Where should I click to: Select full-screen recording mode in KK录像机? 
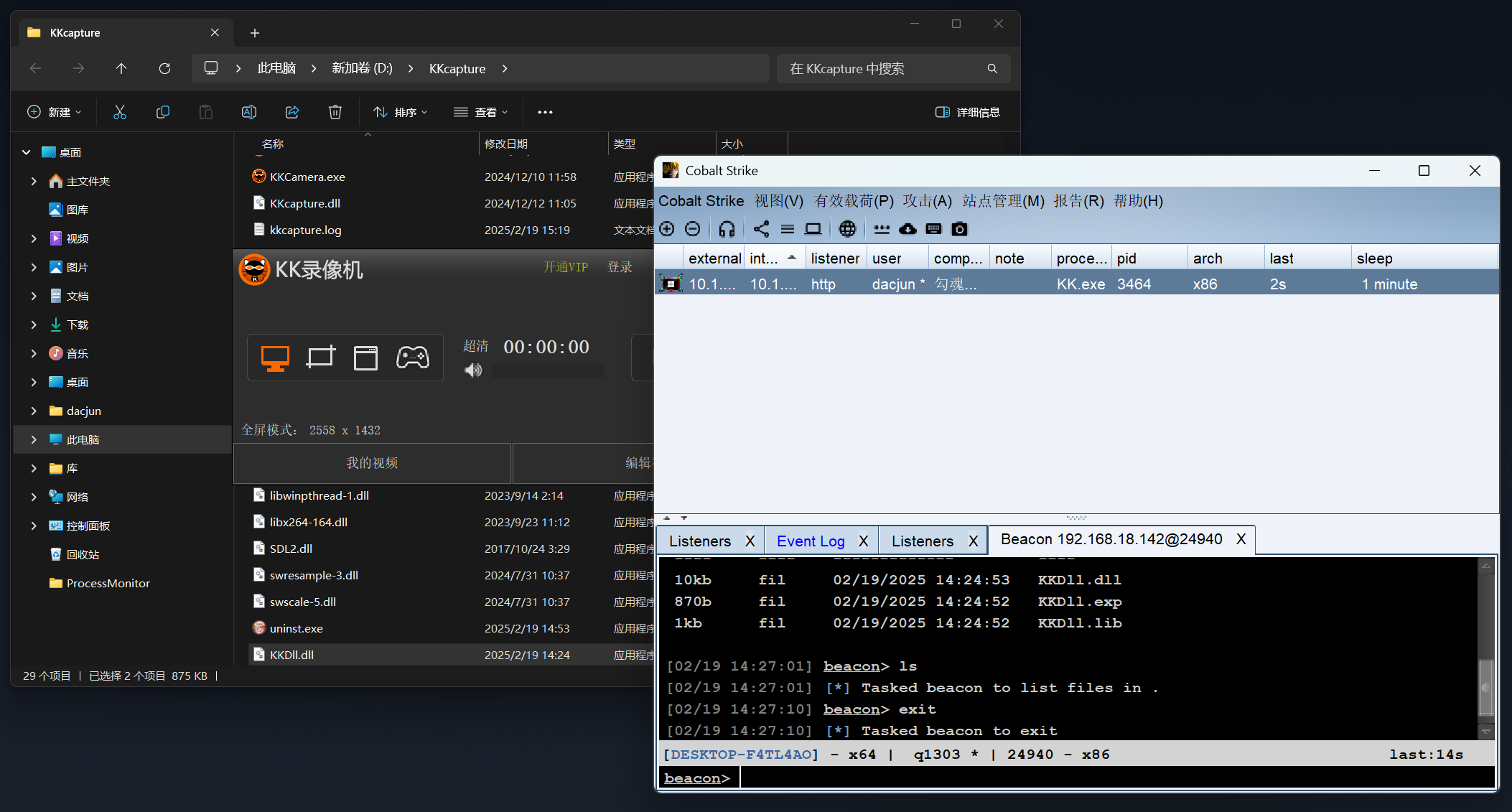(x=275, y=358)
